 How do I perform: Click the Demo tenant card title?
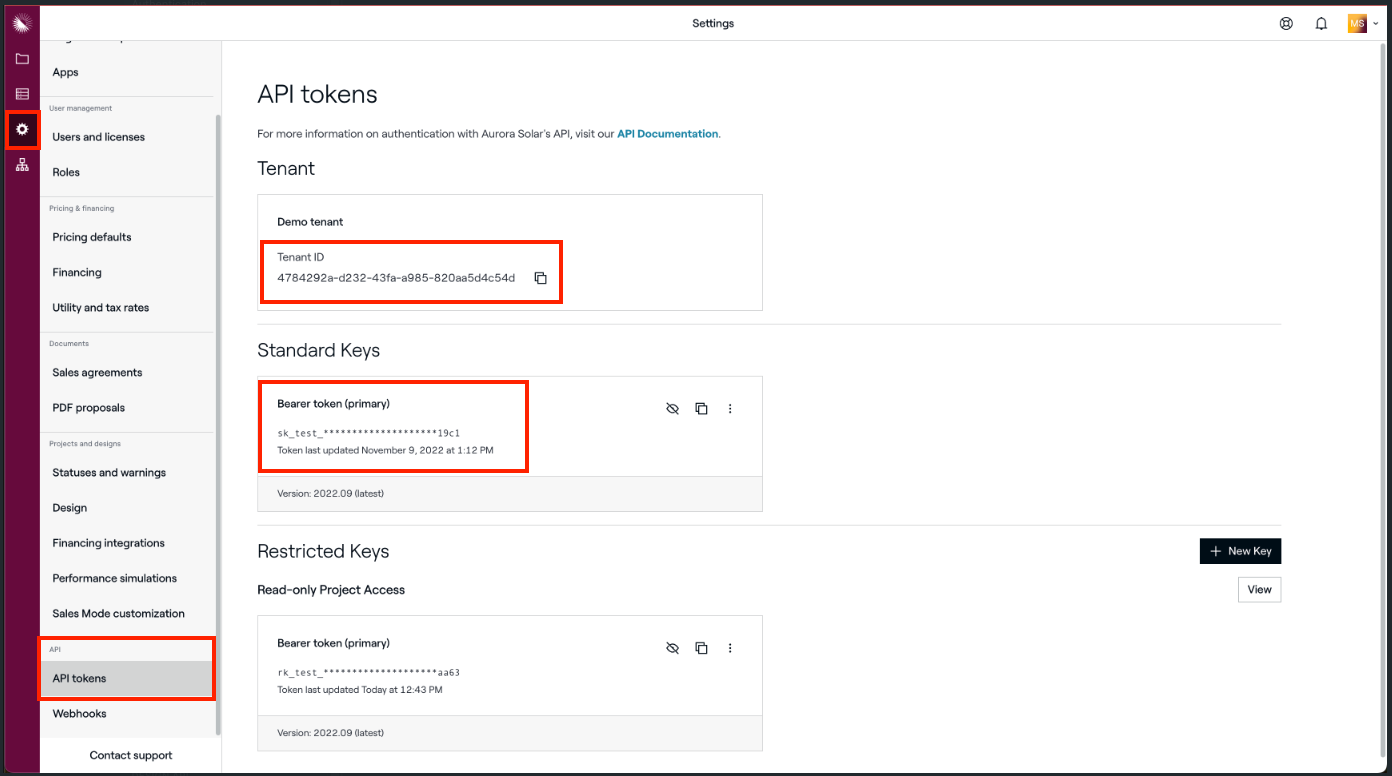coord(310,222)
